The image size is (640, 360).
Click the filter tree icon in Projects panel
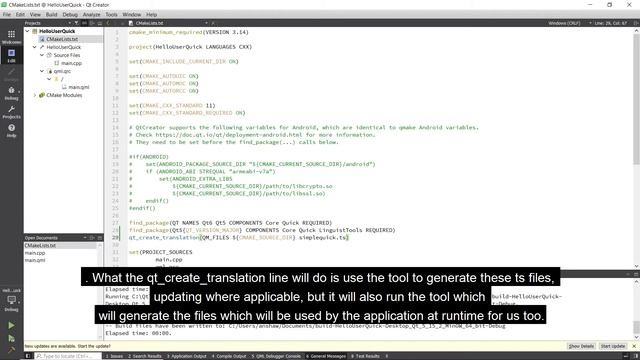[76, 23]
